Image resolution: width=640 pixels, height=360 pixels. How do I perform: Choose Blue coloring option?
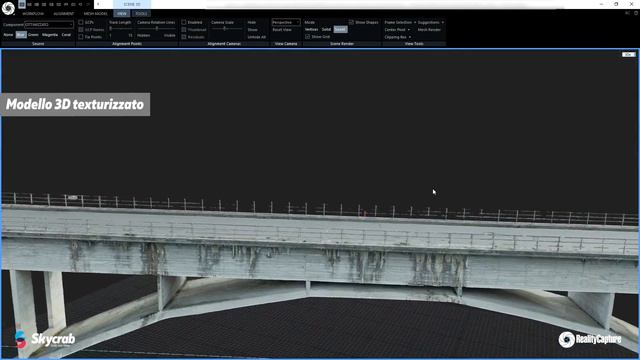pos(21,35)
